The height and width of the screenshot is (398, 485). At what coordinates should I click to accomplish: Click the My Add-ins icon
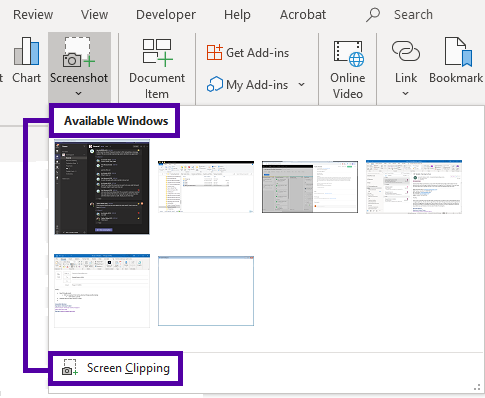pyautogui.click(x=214, y=85)
